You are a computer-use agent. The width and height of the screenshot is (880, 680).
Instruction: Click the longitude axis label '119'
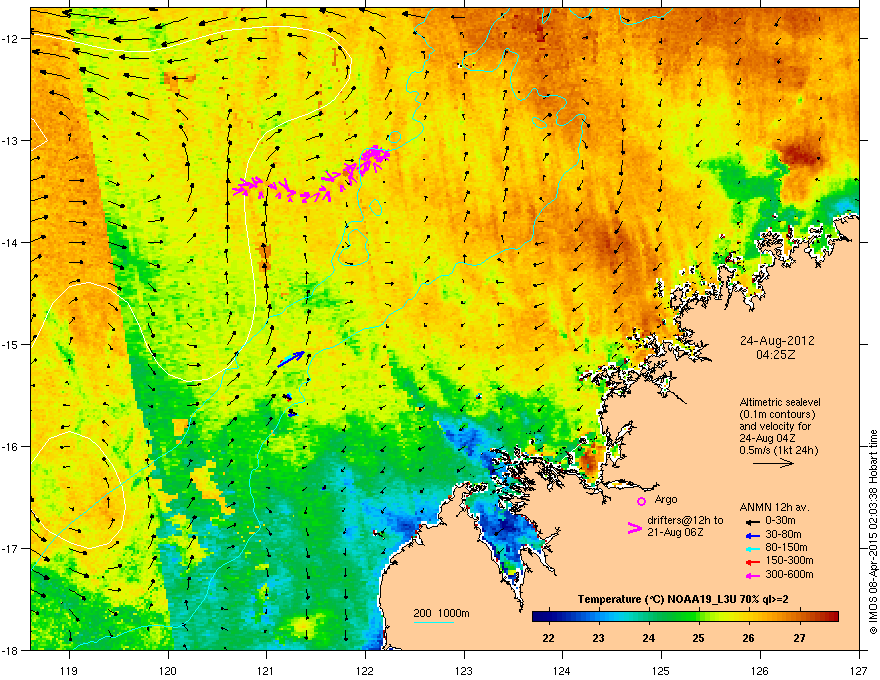coord(69,670)
